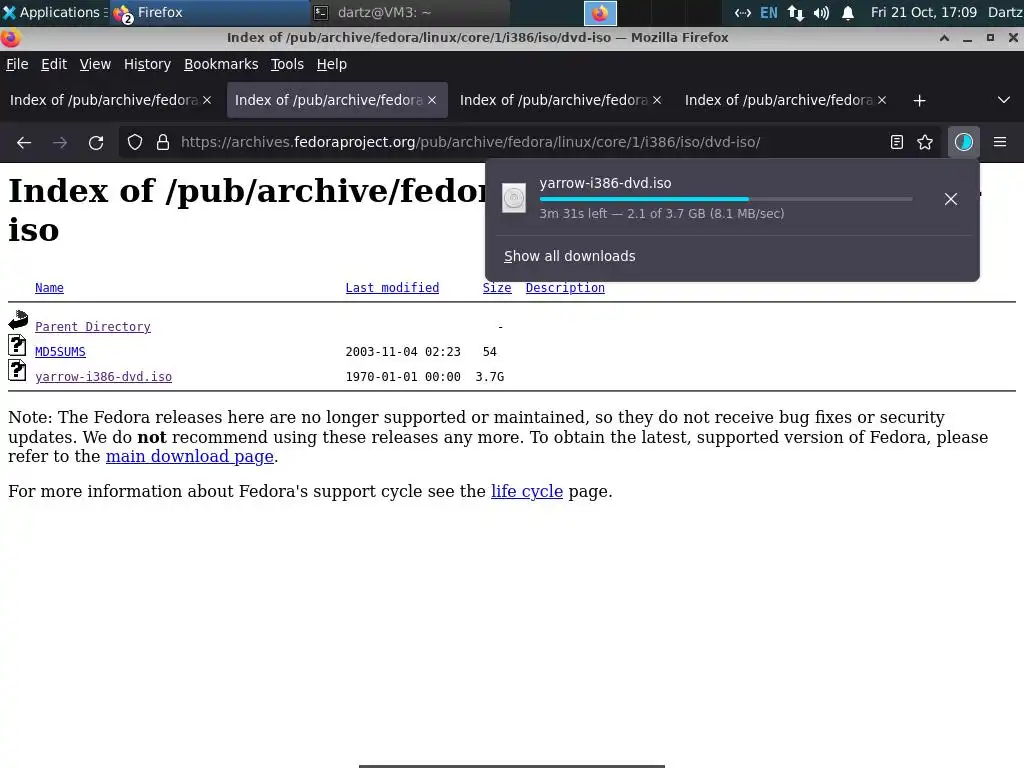1024x768 pixels.
Task: Show site security padlock info
Action: [x=163, y=142]
